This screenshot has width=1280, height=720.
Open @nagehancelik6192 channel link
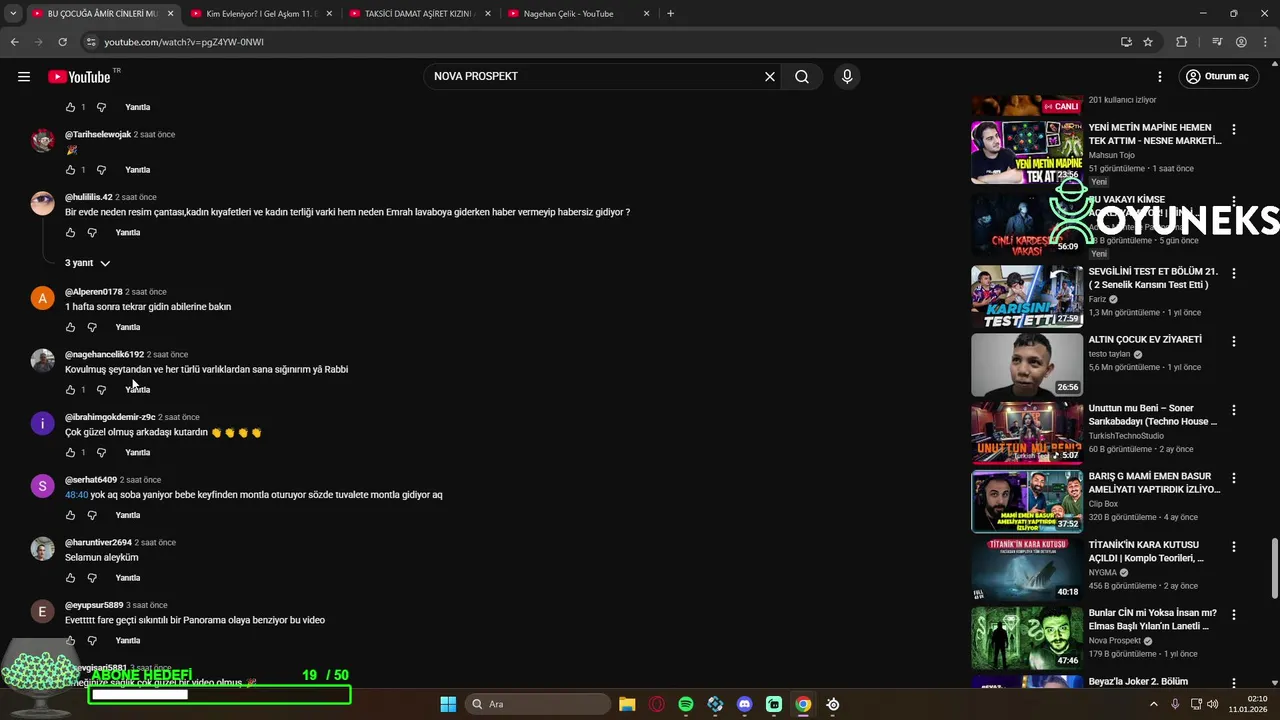(x=104, y=355)
